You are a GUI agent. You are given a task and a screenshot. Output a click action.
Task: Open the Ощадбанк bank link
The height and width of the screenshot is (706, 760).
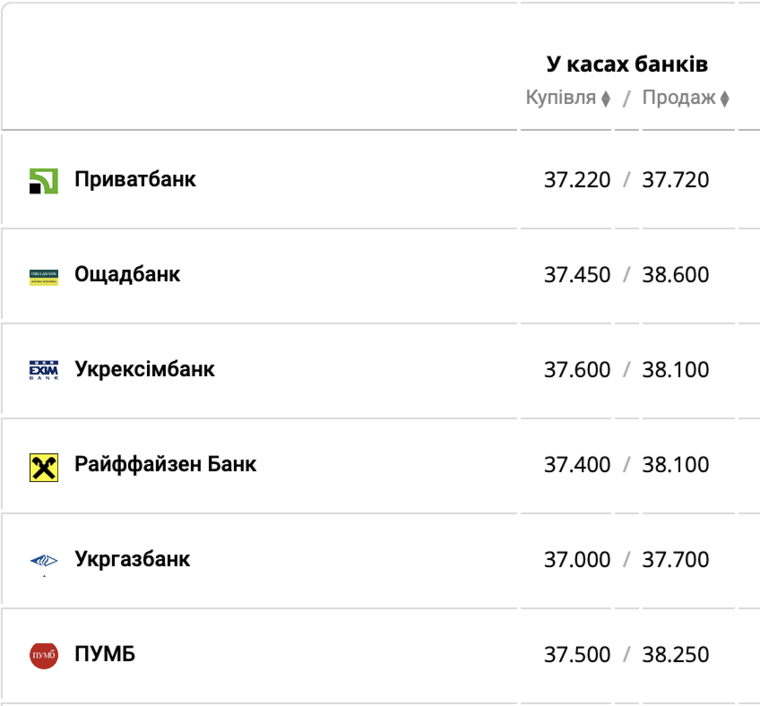(x=127, y=274)
